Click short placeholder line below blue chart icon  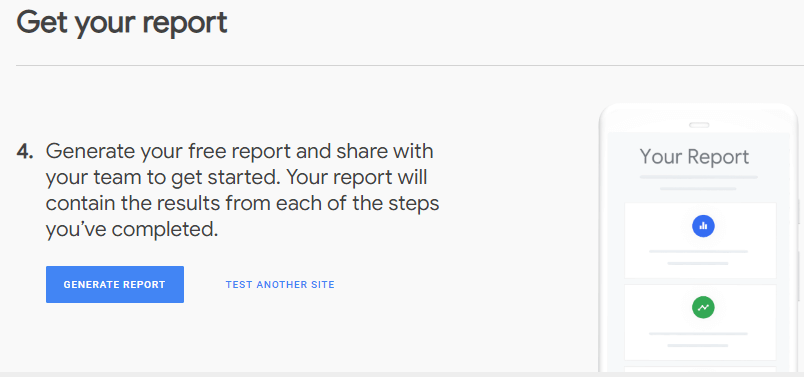(x=698, y=264)
